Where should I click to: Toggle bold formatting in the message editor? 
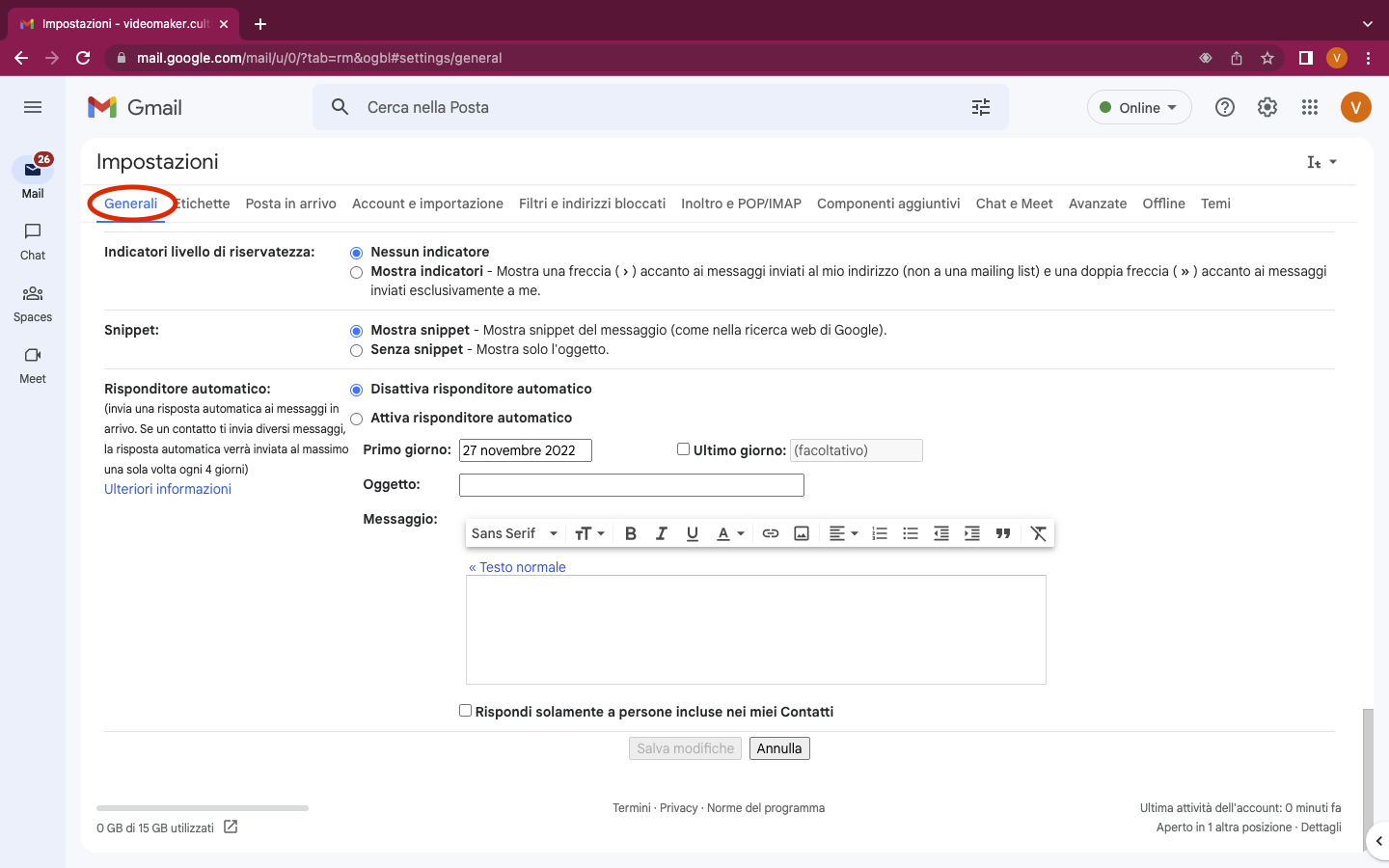(630, 532)
